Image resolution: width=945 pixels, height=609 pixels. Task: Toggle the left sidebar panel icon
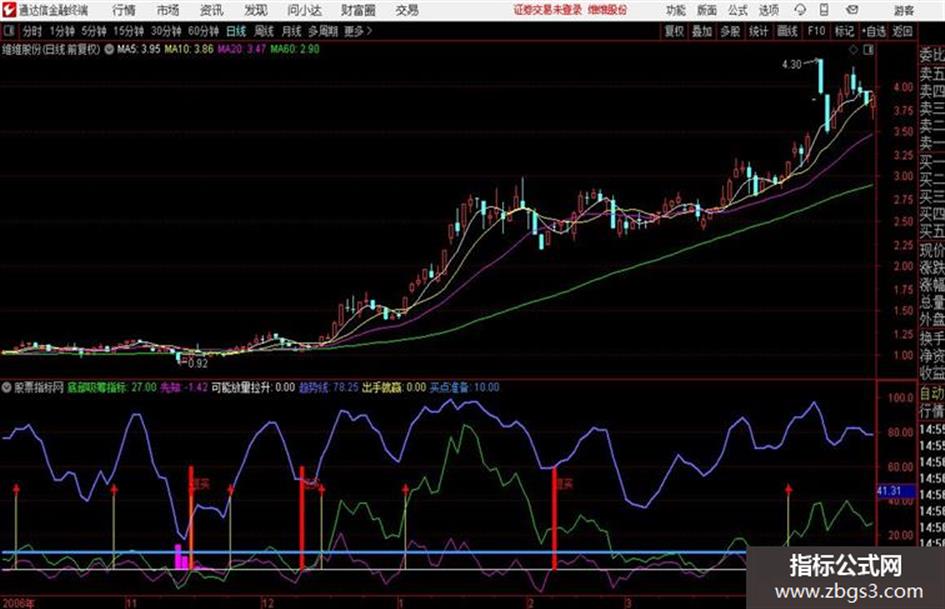pyautogui.click(x=8, y=31)
